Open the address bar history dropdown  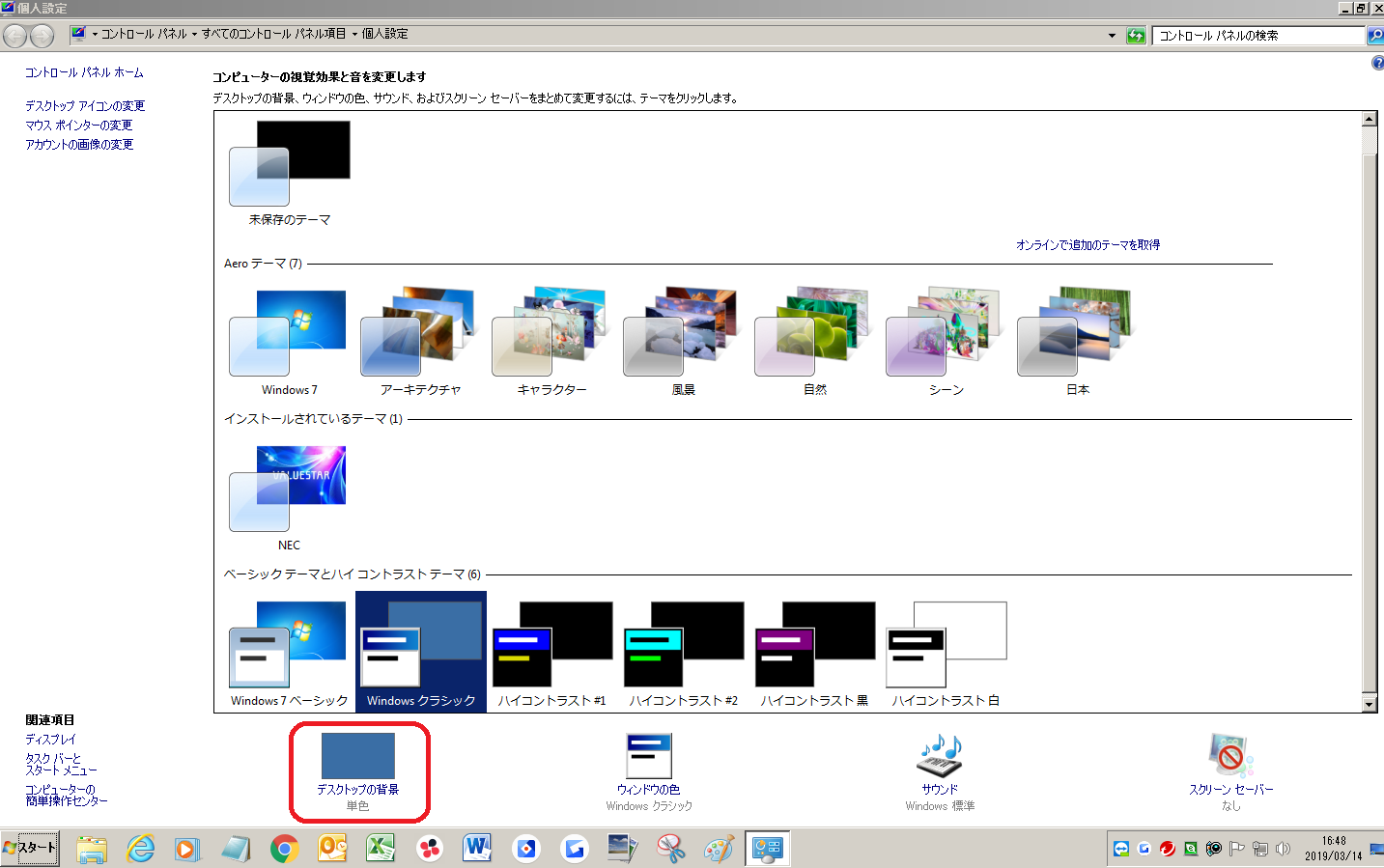(x=1112, y=36)
